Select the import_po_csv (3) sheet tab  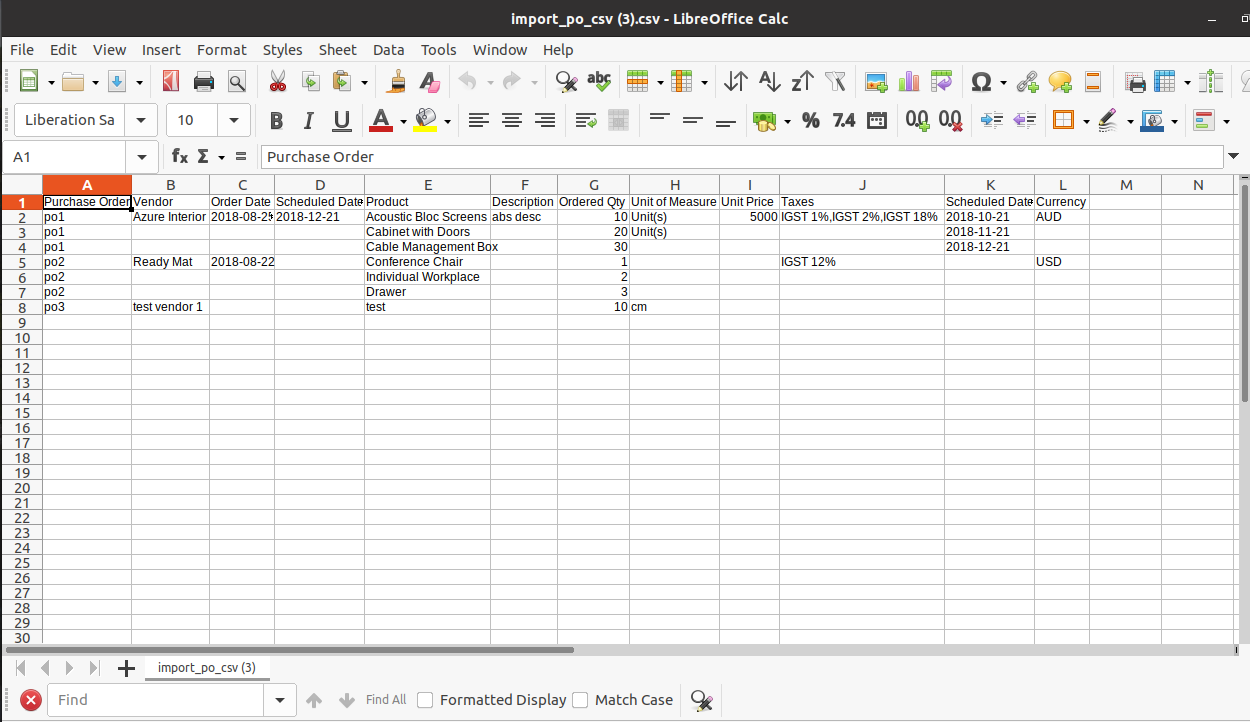tap(207, 667)
